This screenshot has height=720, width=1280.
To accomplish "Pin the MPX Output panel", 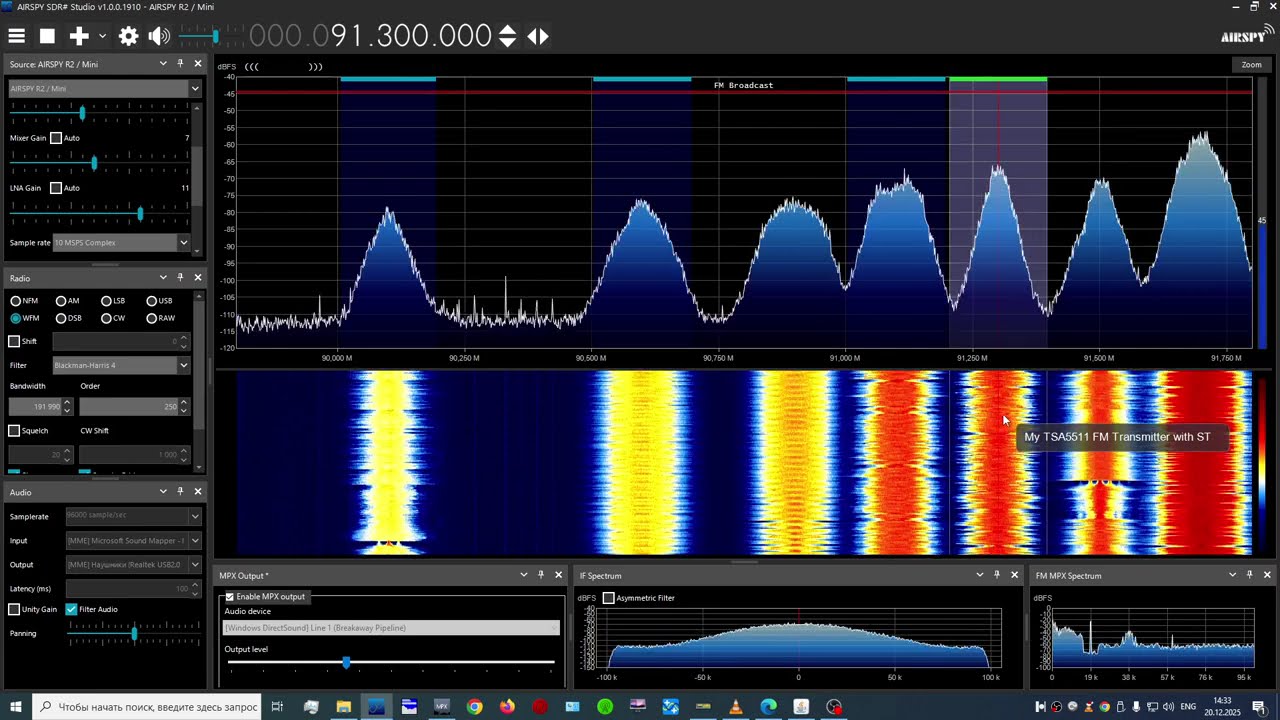I will tap(541, 575).
